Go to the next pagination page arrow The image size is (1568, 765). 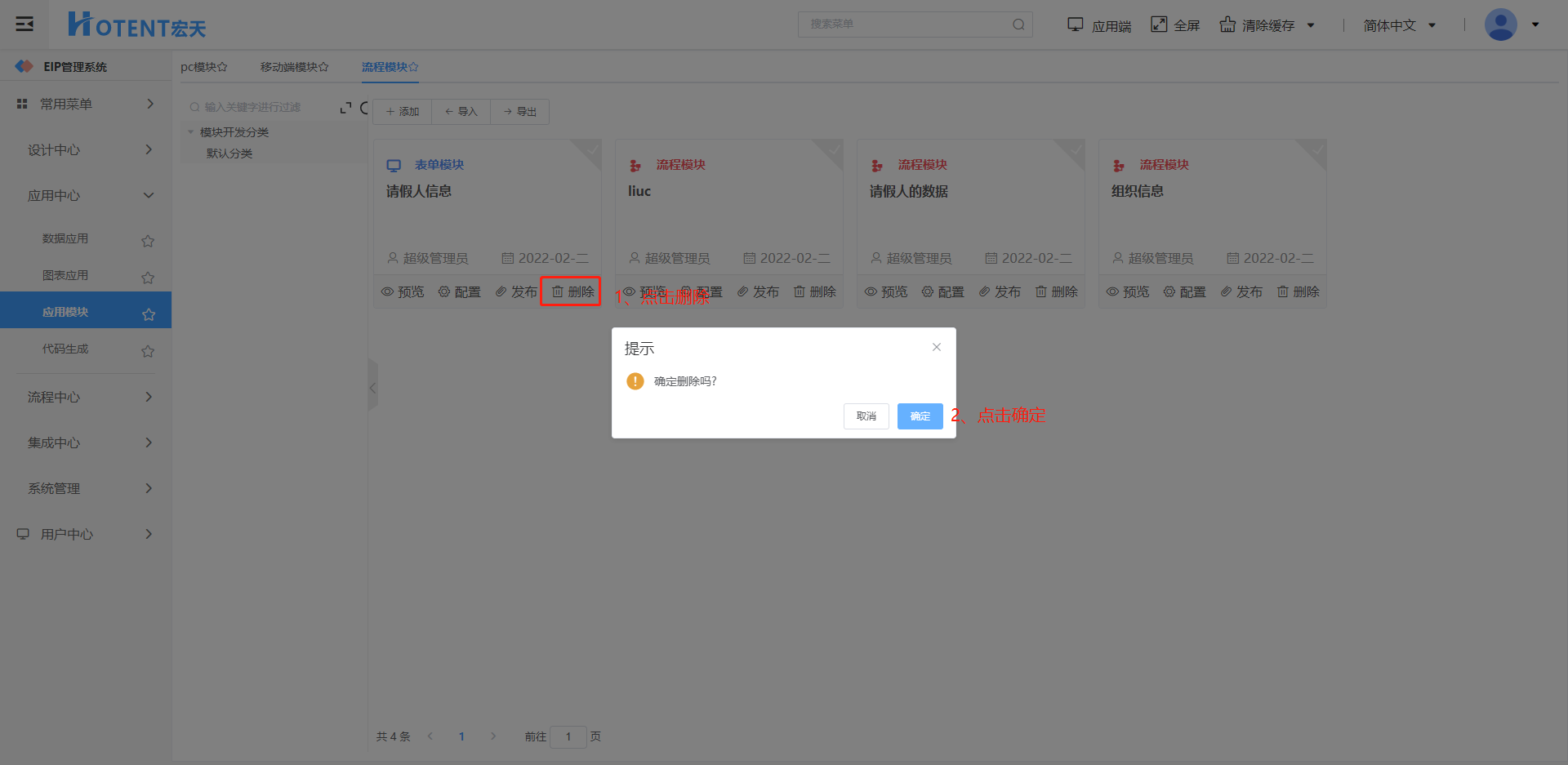pos(493,736)
